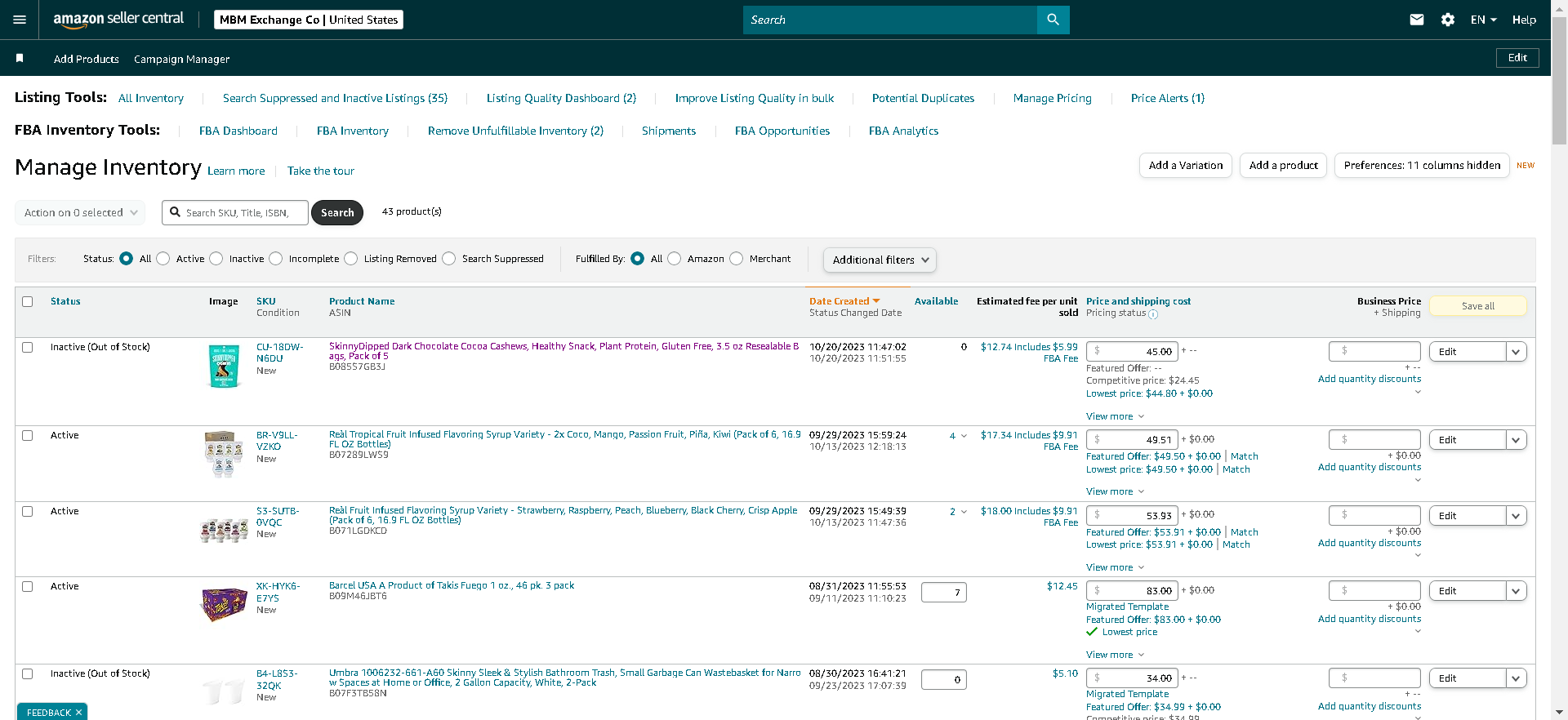The width and height of the screenshot is (1568, 720).
Task: Open the Campaign Manager menu item
Action: tap(181, 59)
